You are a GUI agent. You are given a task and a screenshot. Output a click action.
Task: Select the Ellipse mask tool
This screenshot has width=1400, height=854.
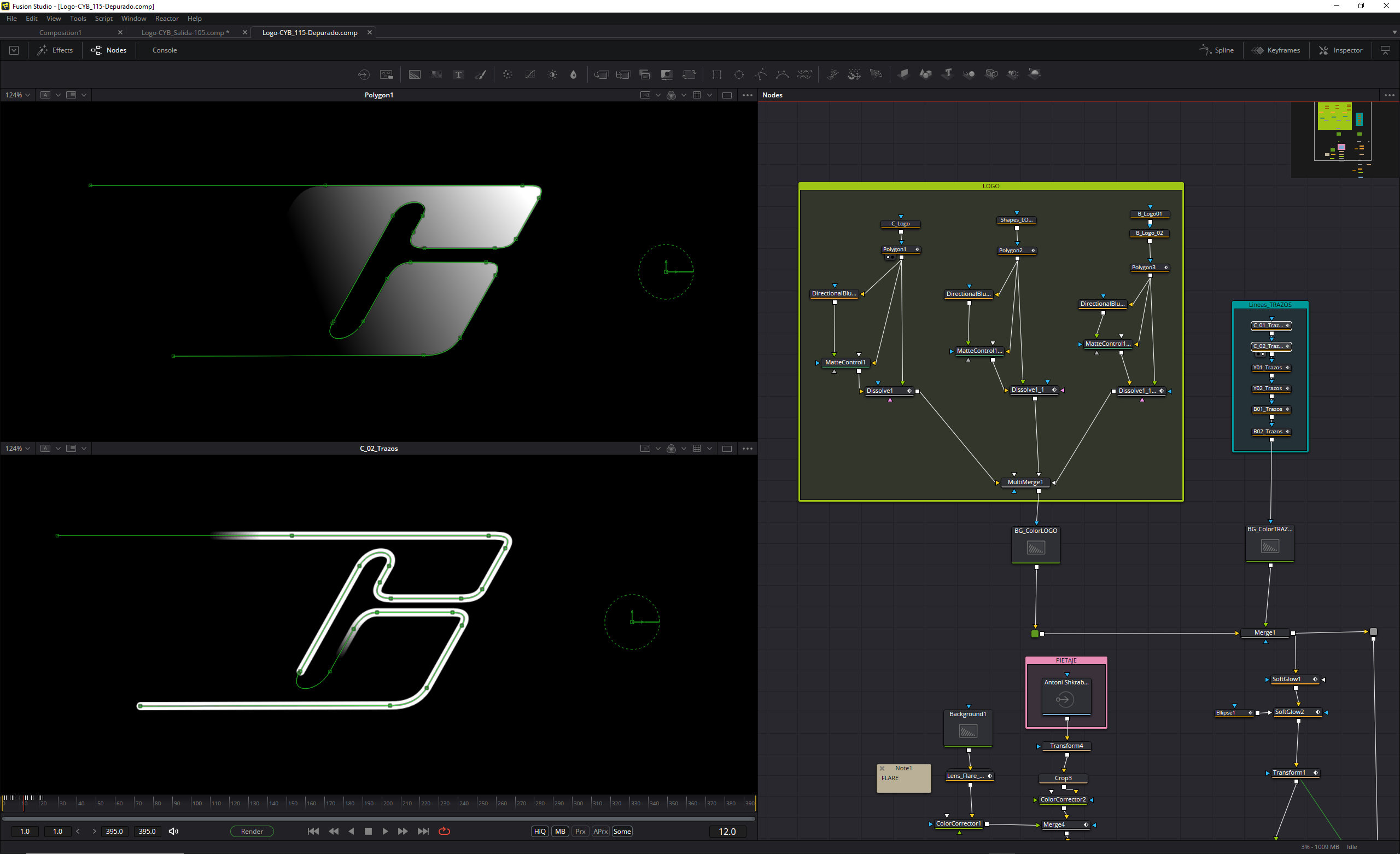click(x=739, y=74)
